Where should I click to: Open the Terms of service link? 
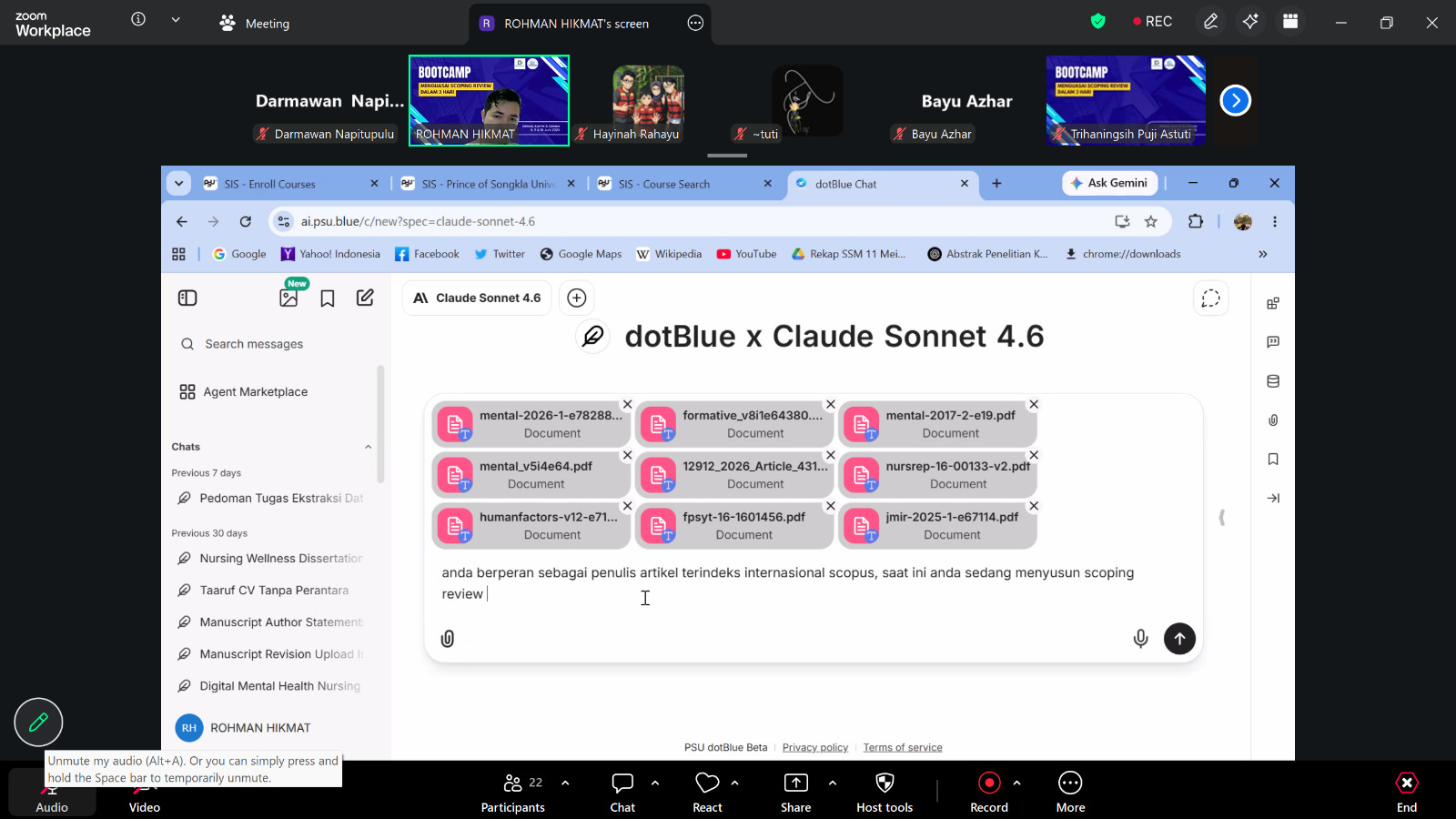coord(903,748)
